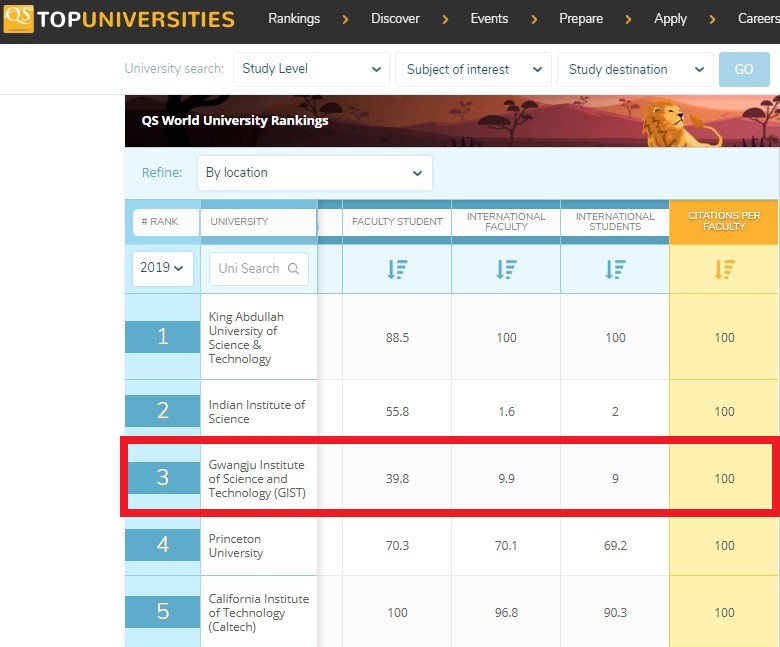Screen dimensions: 780x647
Task: Click the magnifier icon in Uni Search
Action: [x=293, y=269]
